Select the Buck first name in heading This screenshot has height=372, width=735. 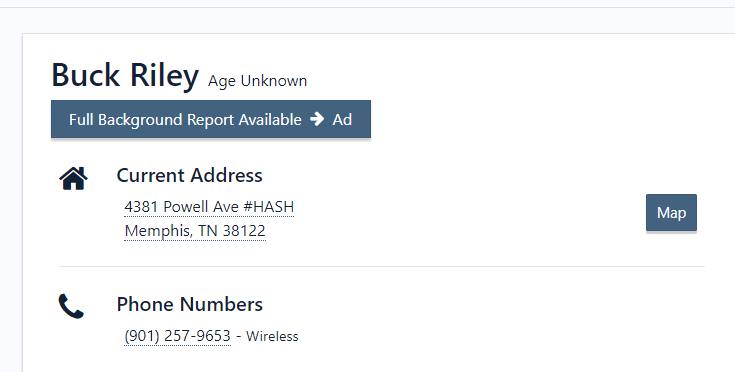[x=85, y=75]
